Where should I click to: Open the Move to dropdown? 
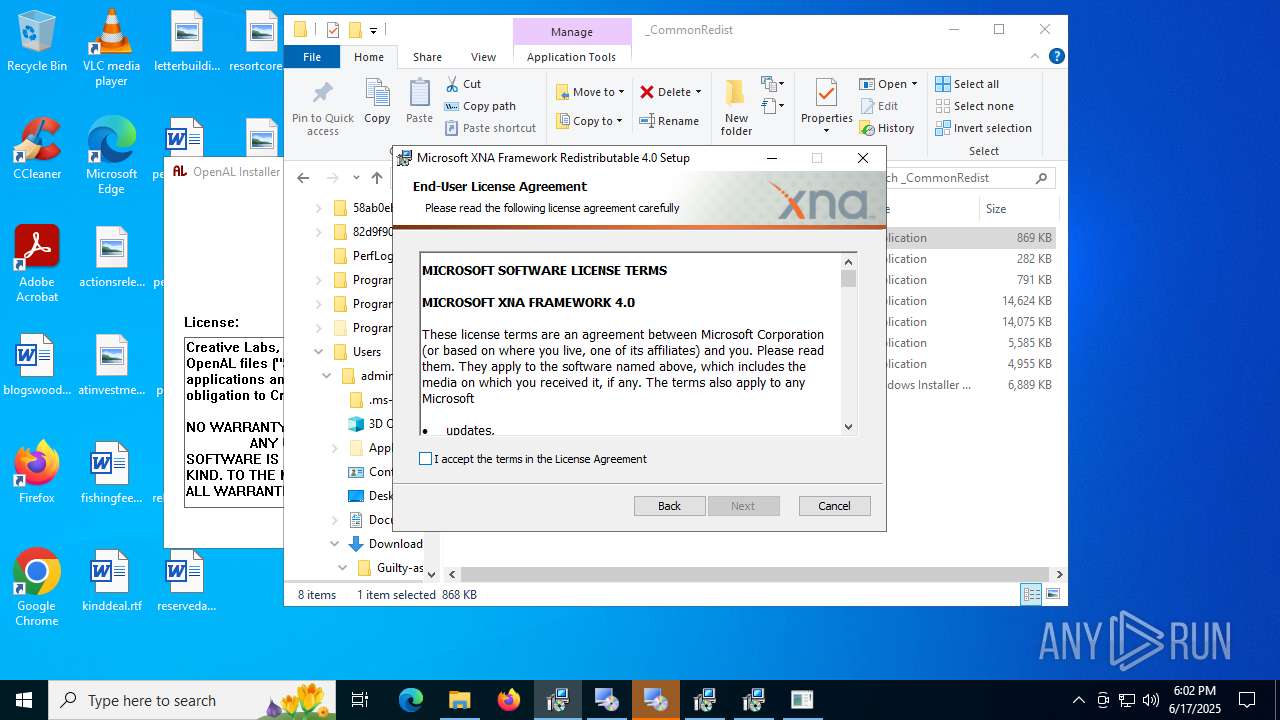[x=590, y=92]
